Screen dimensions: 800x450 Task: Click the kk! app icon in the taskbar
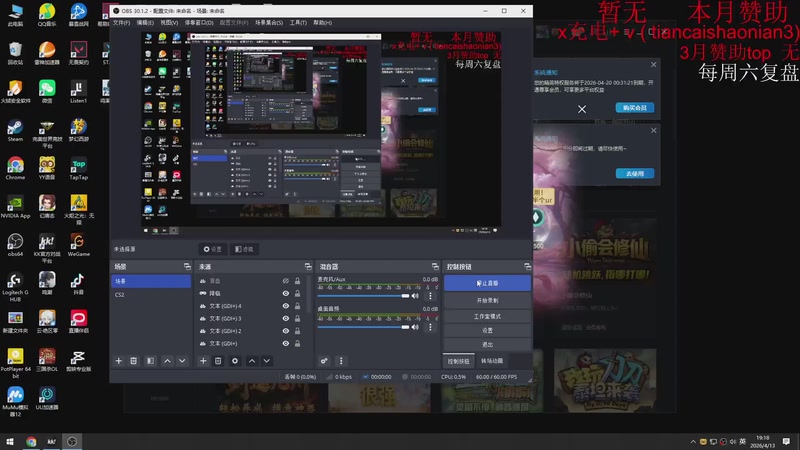(x=52, y=441)
